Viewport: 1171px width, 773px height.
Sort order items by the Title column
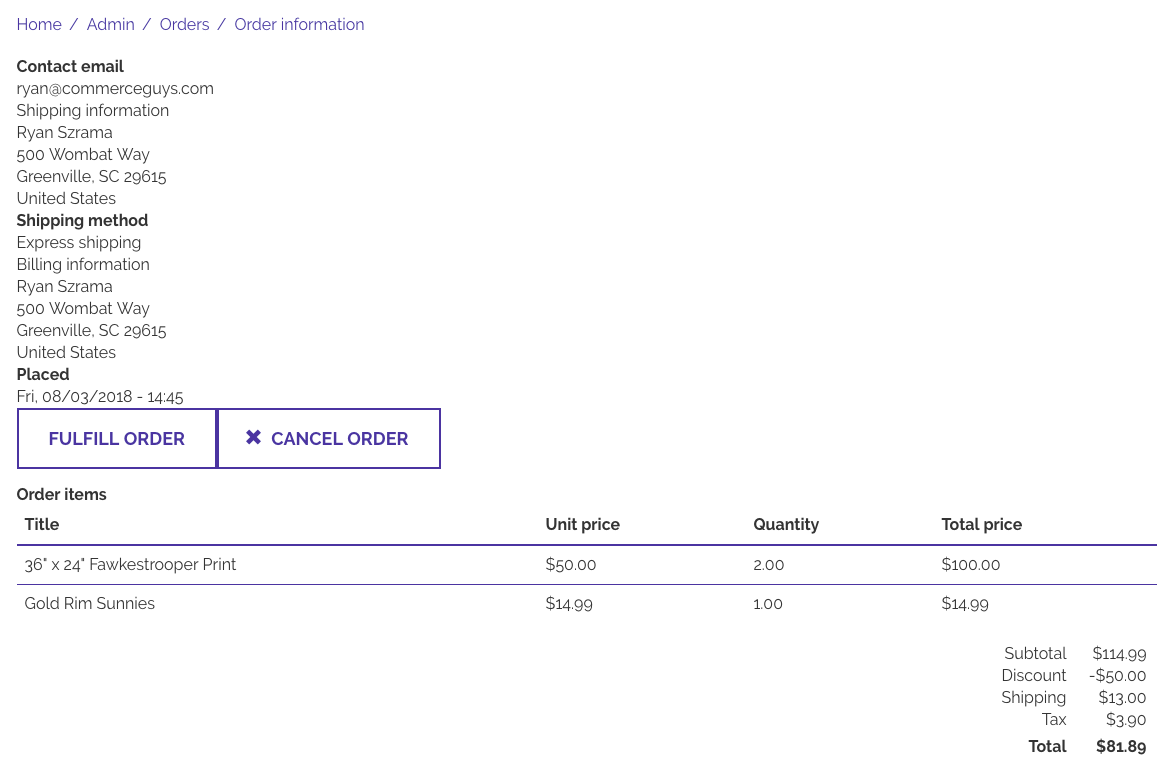pyautogui.click(x=41, y=524)
